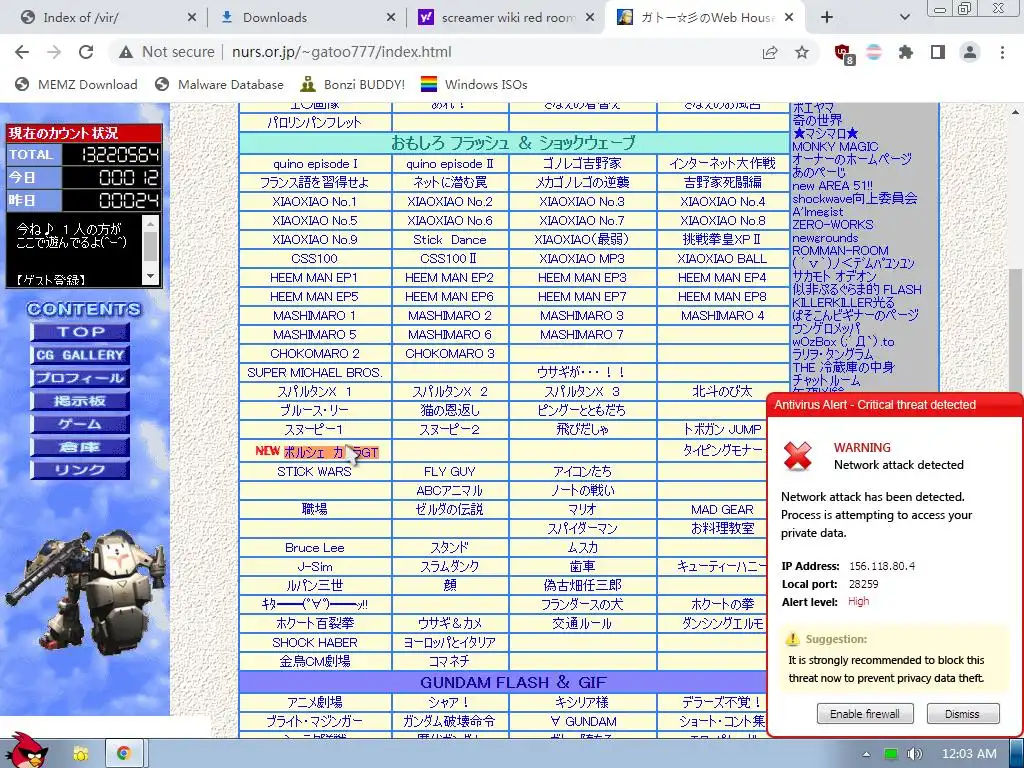Close the Downloads tab

point(391,18)
